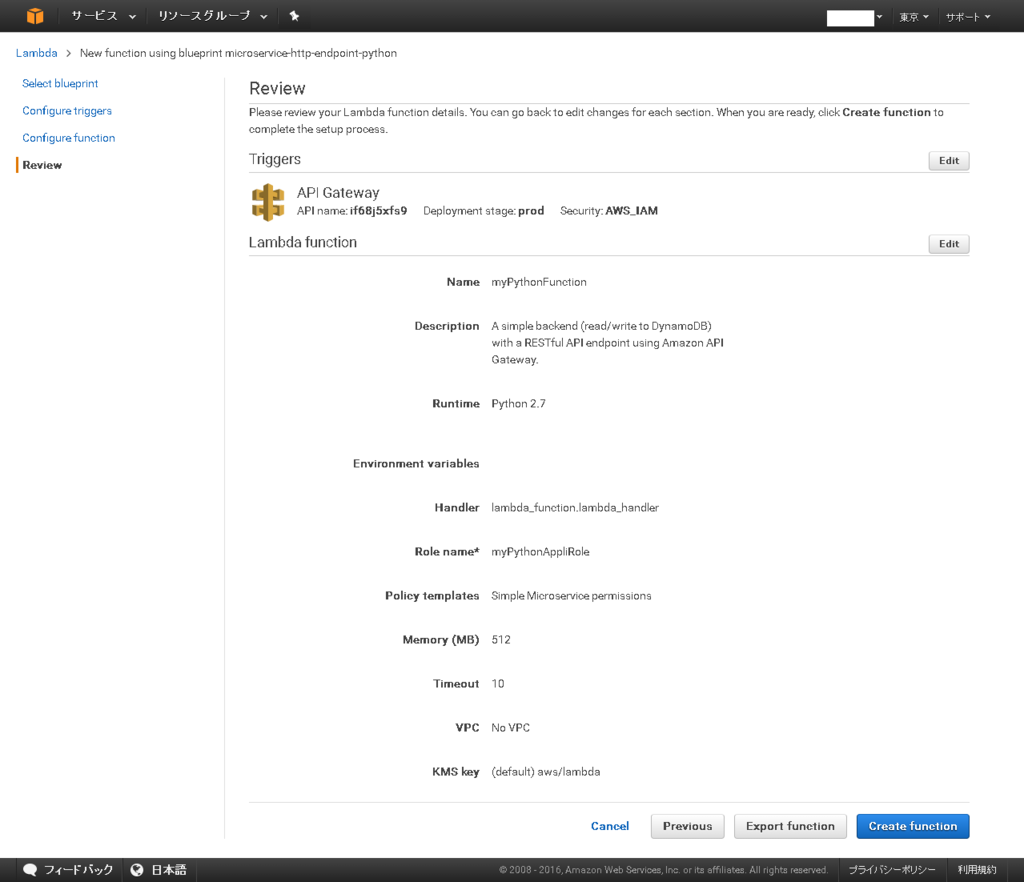The width and height of the screenshot is (1024, 882).
Task: Open the account name dropdown
Action: pyautogui.click(x=854, y=17)
